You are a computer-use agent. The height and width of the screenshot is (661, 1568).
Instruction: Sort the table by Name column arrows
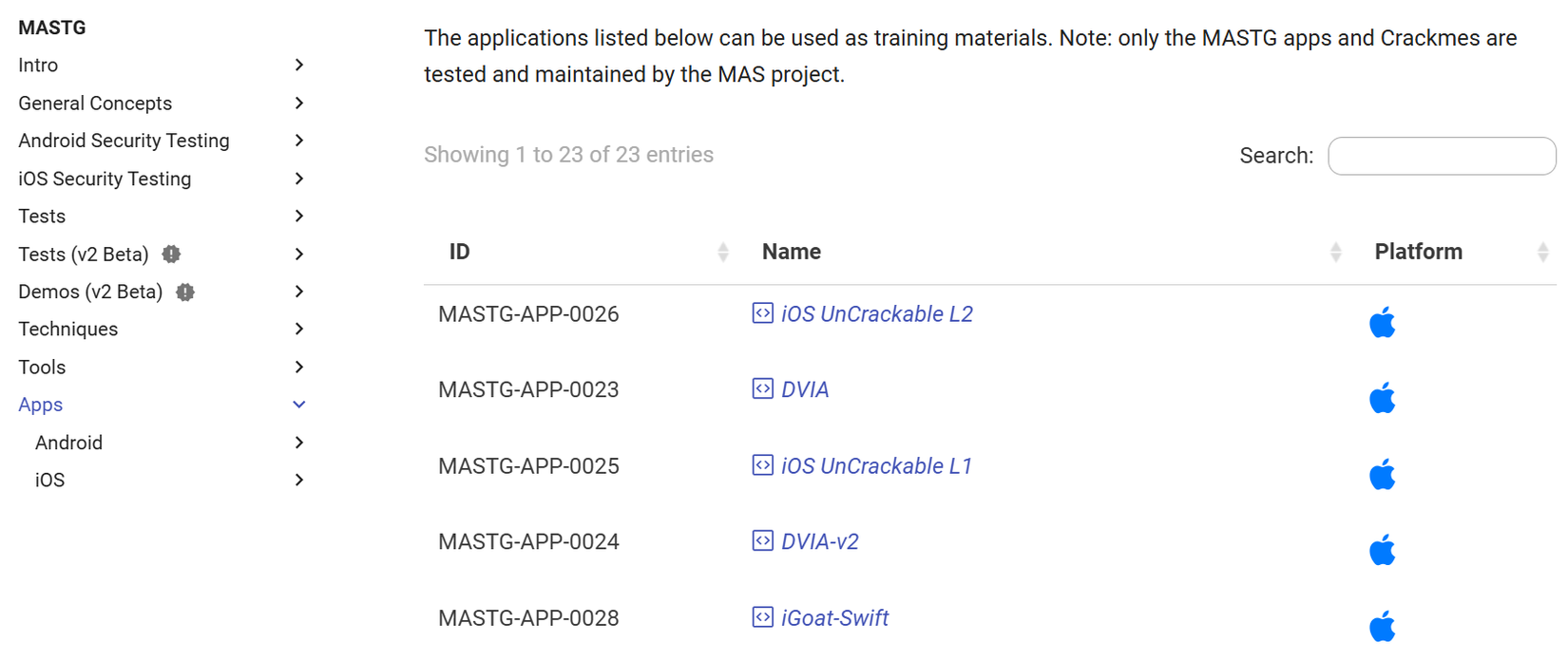(x=1335, y=252)
